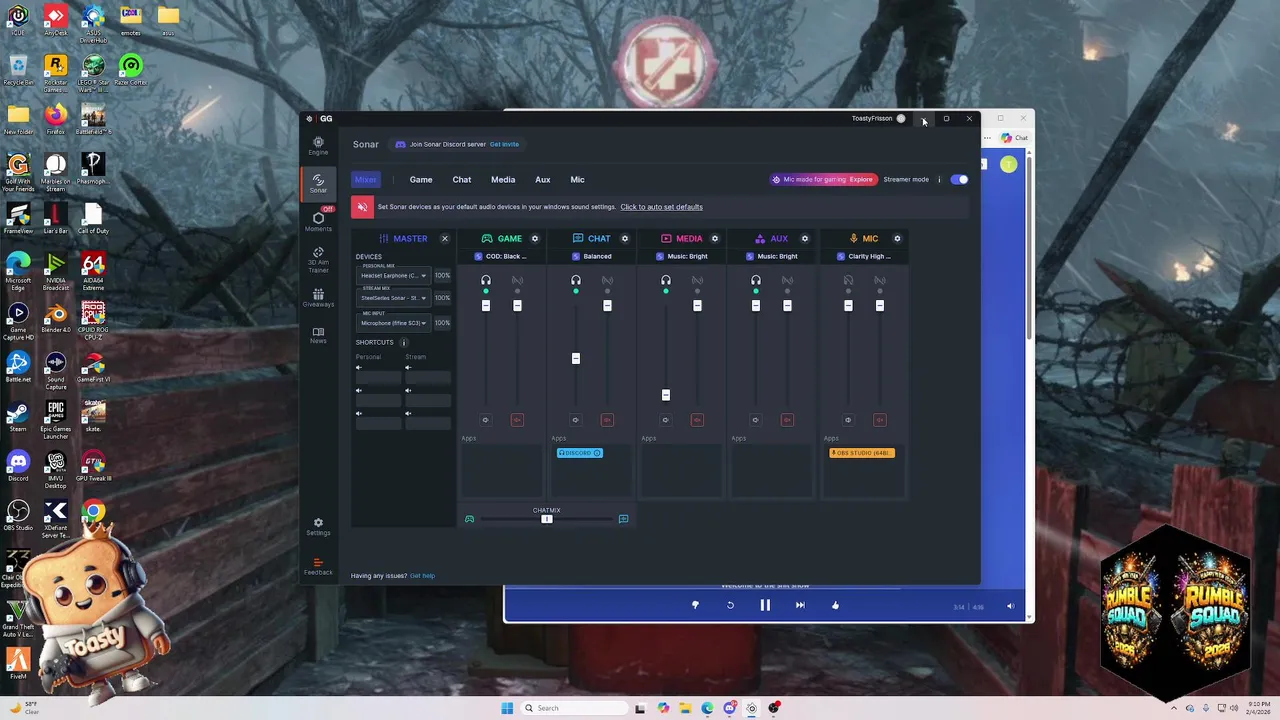1280x720 pixels.
Task: Toggle GAME stream broadcast output
Action: point(517,280)
